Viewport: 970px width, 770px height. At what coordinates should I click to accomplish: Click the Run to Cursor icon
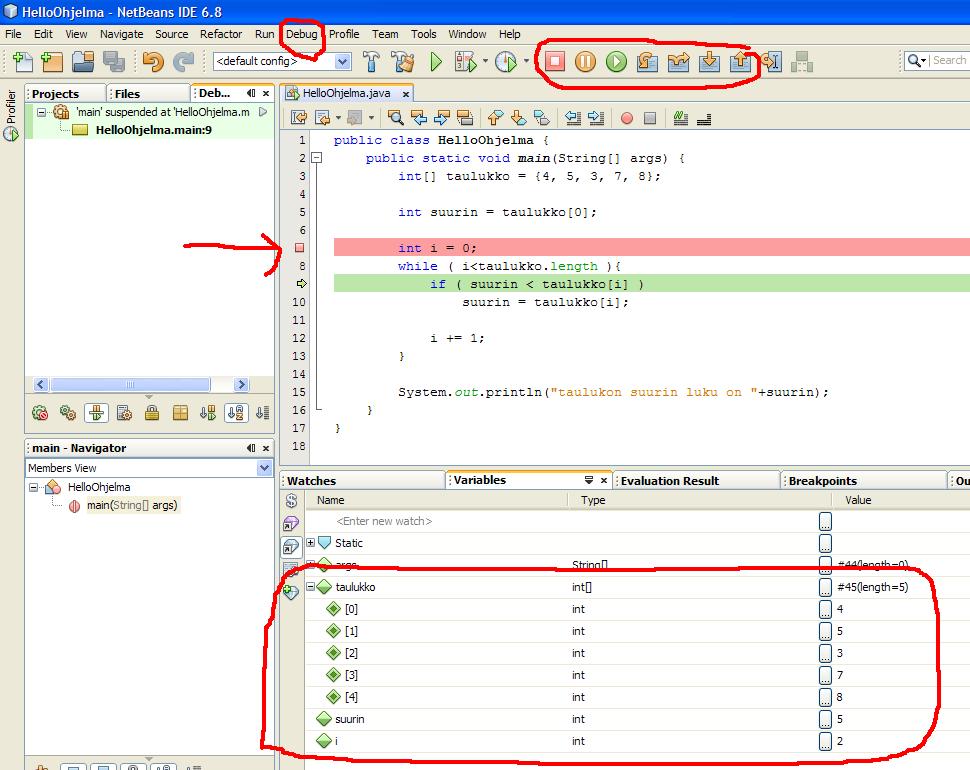coord(771,61)
